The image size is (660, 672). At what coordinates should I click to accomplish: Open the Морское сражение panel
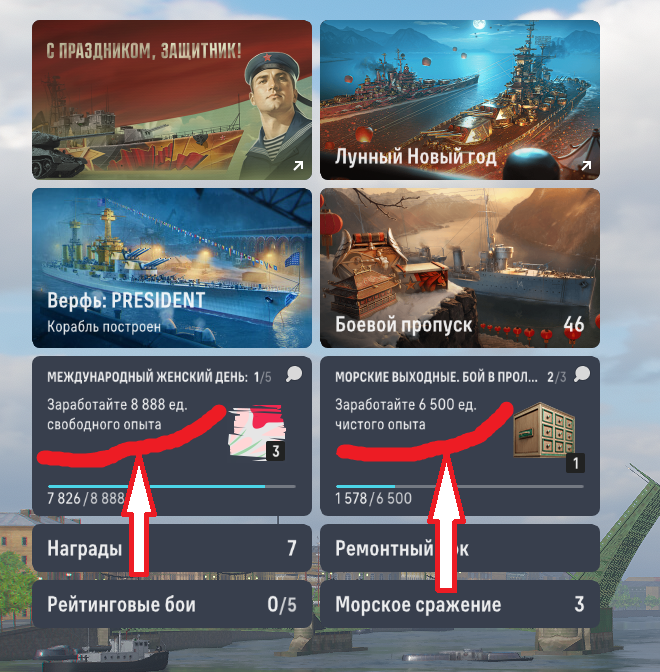pyautogui.click(x=460, y=604)
